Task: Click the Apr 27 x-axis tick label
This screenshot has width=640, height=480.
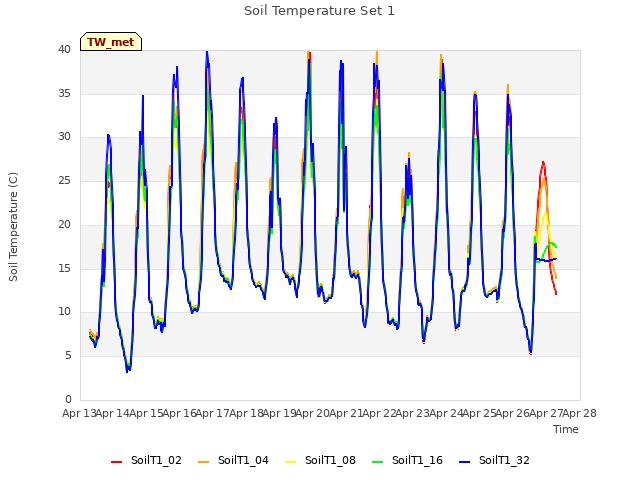Action: [x=546, y=413]
